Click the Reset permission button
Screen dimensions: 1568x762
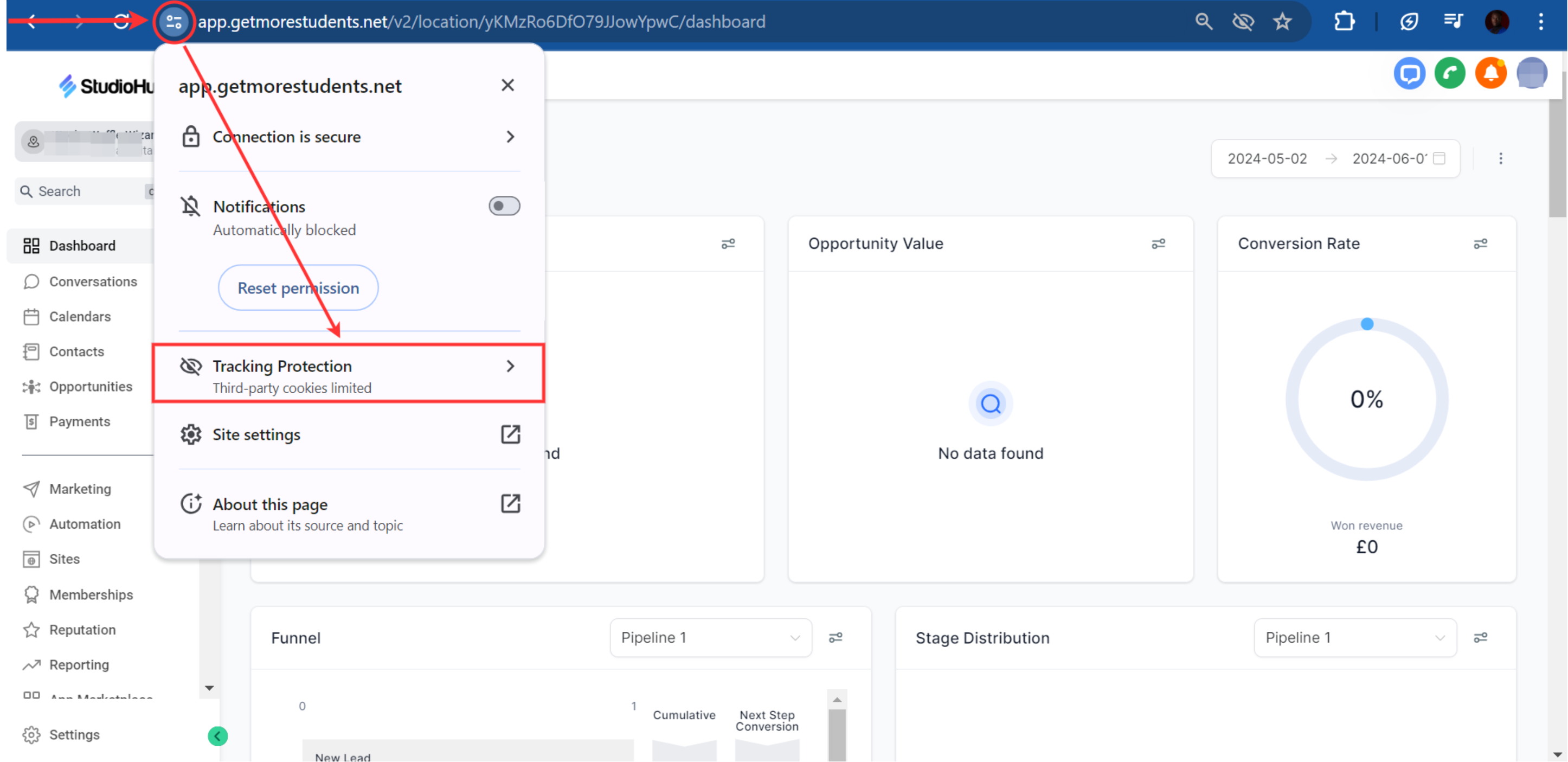(x=298, y=287)
